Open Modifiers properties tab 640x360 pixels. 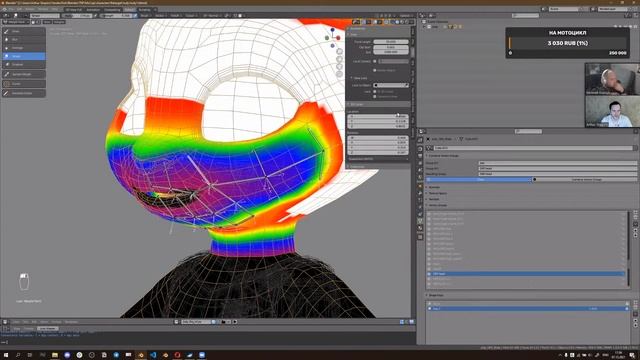[x=420, y=193]
